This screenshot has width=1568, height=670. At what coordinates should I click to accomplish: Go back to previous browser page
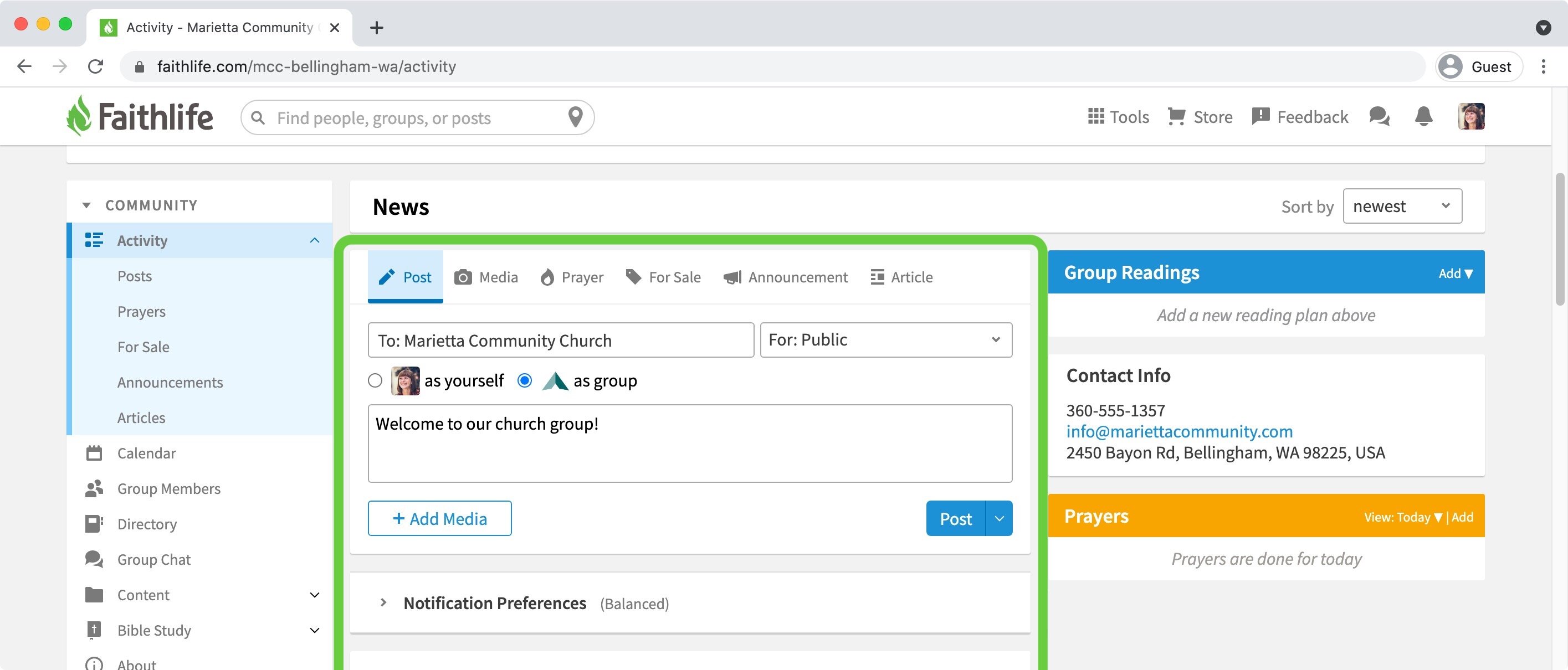point(24,66)
